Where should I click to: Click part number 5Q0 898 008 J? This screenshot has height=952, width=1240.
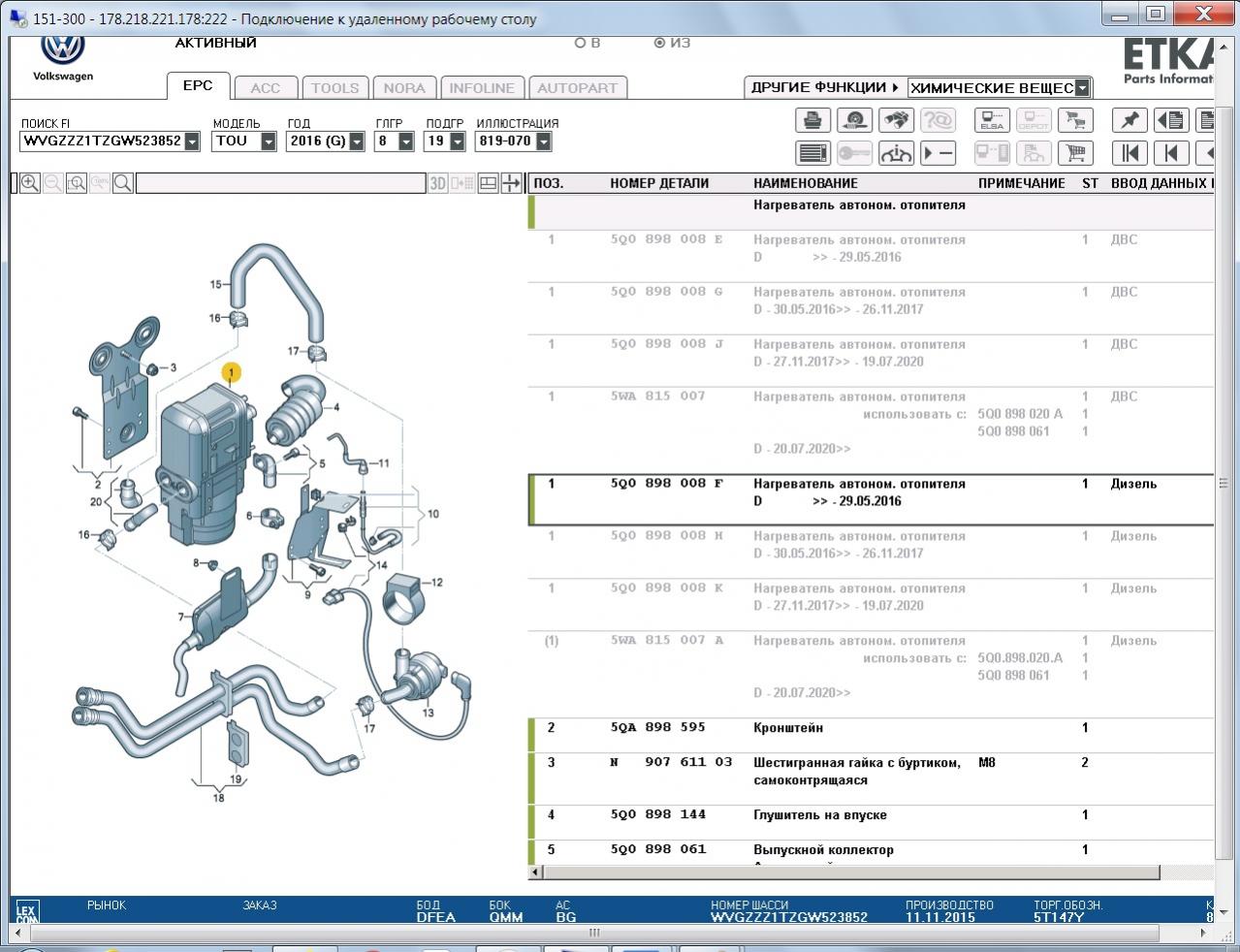coord(667,344)
